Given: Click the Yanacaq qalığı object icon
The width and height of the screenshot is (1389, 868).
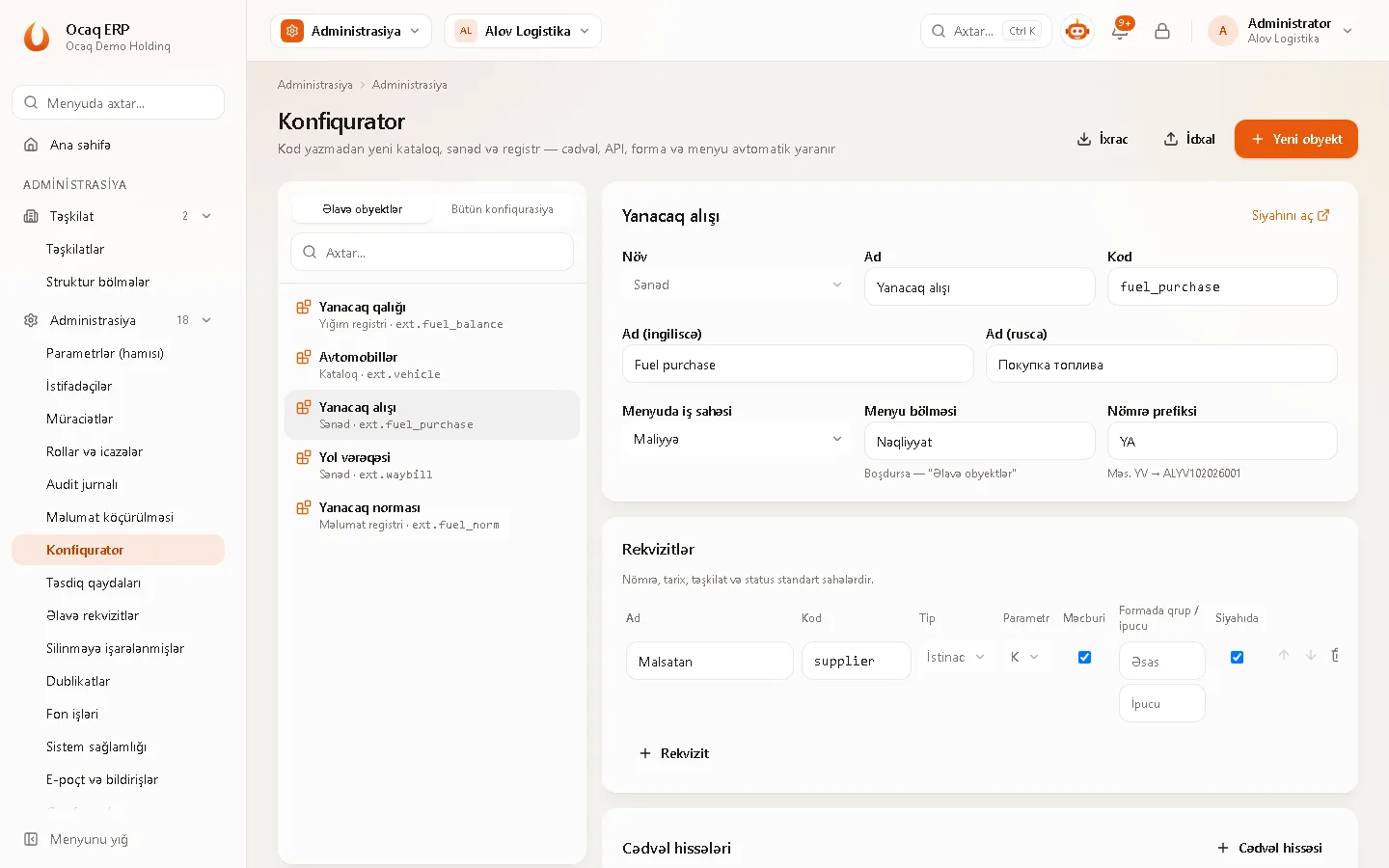Looking at the screenshot, I should 303,307.
